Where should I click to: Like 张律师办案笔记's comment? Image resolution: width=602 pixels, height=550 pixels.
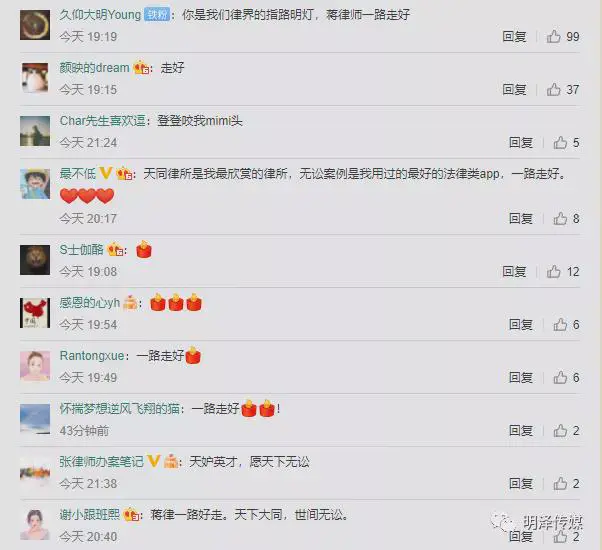560,483
